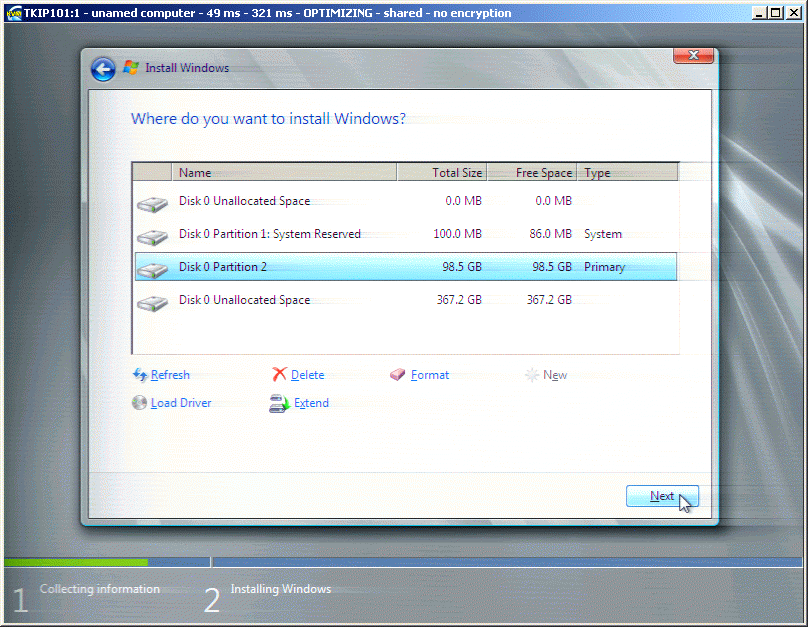This screenshot has height=627, width=808.
Task: Click the 86.0 MB free space cell
Action: (550, 234)
